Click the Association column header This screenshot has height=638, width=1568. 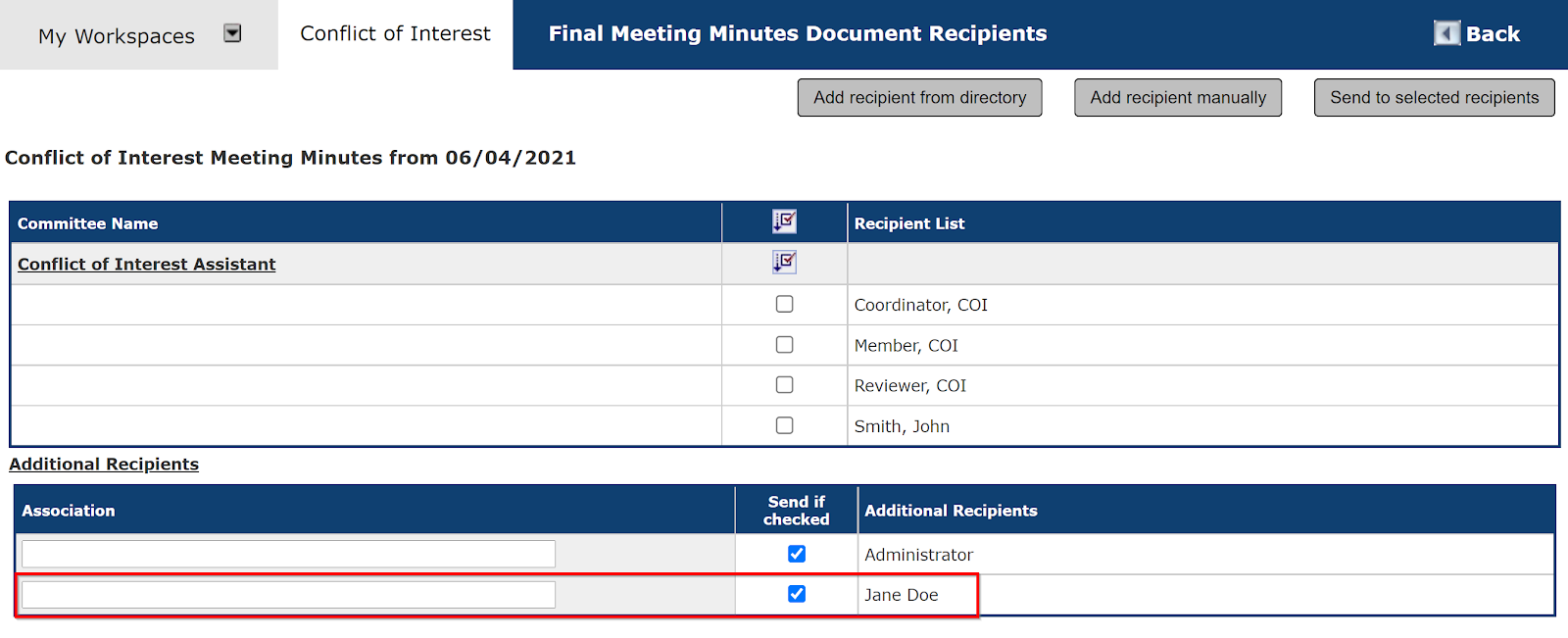click(x=69, y=511)
